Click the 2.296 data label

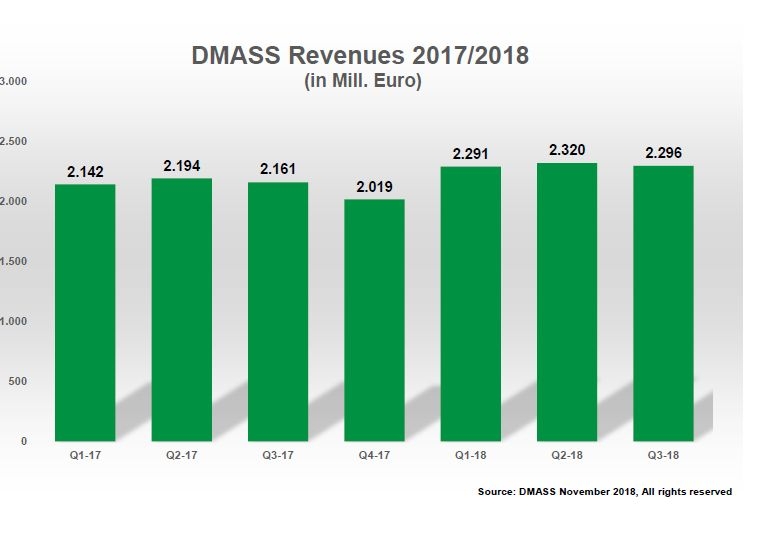coord(663,154)
